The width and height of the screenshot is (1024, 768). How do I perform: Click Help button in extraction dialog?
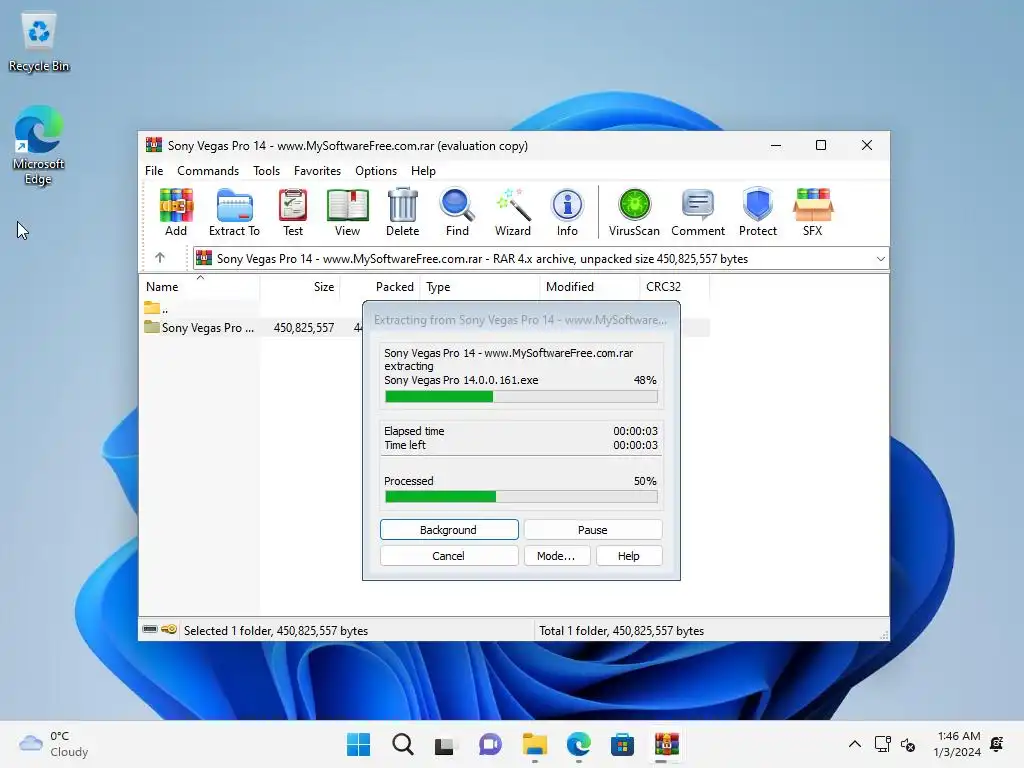[x=629, y=556]
